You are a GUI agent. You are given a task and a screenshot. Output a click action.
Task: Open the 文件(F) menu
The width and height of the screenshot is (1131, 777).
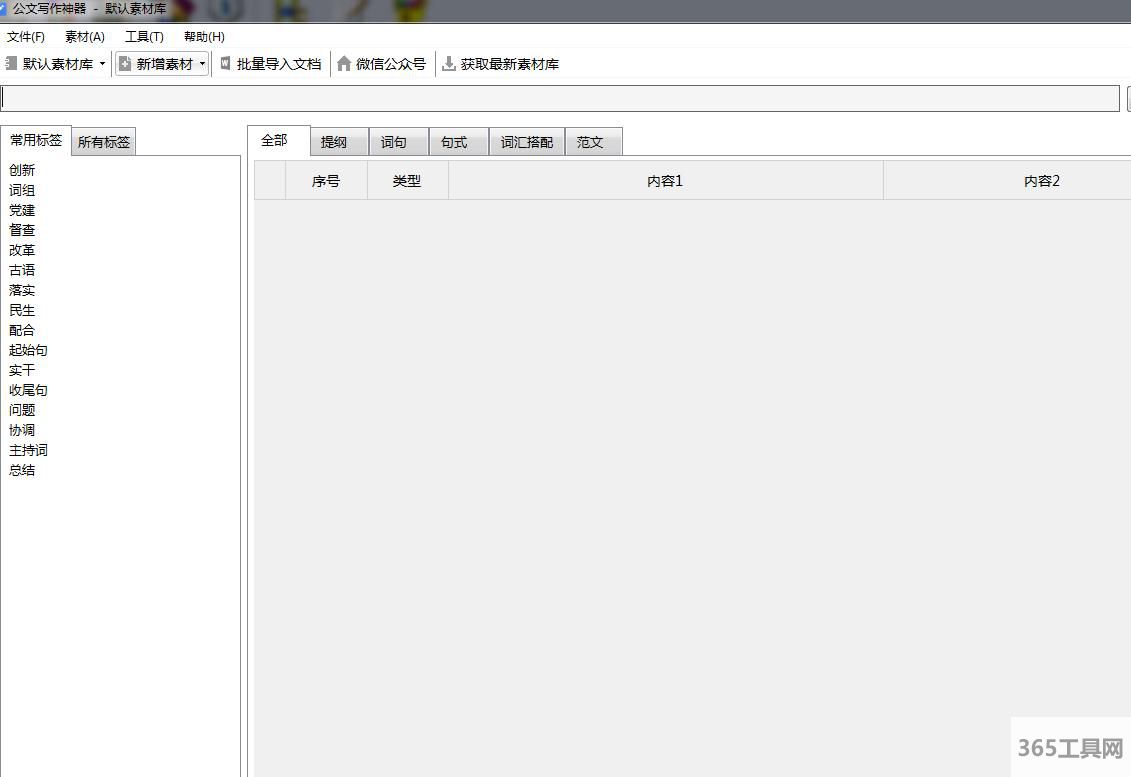(x=25, y=37)
